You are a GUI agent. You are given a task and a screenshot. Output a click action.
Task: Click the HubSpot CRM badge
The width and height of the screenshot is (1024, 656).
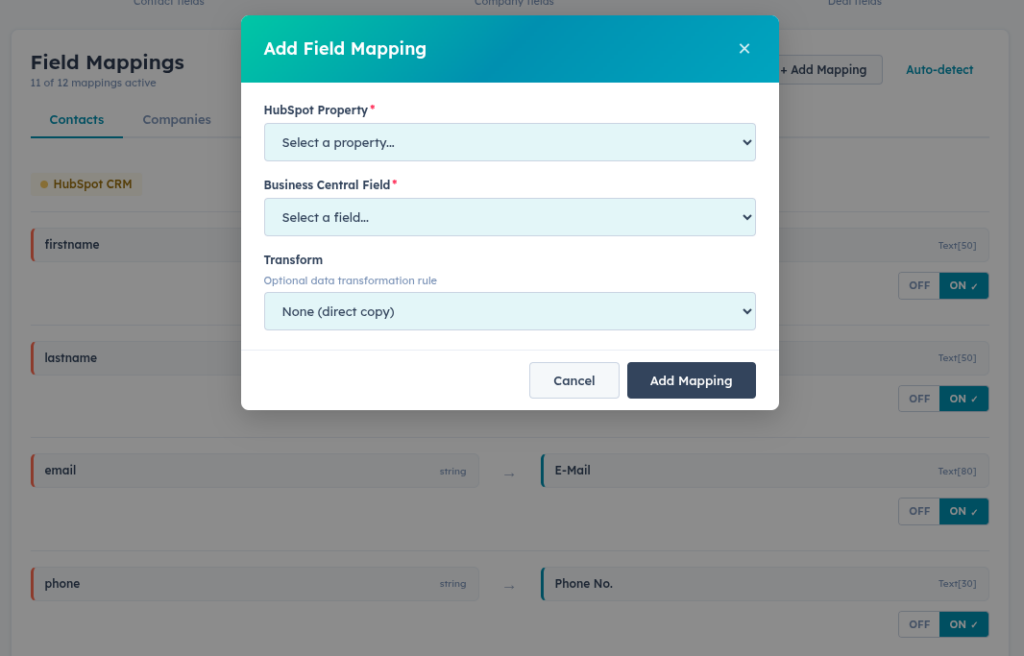(x=86, y=184)
